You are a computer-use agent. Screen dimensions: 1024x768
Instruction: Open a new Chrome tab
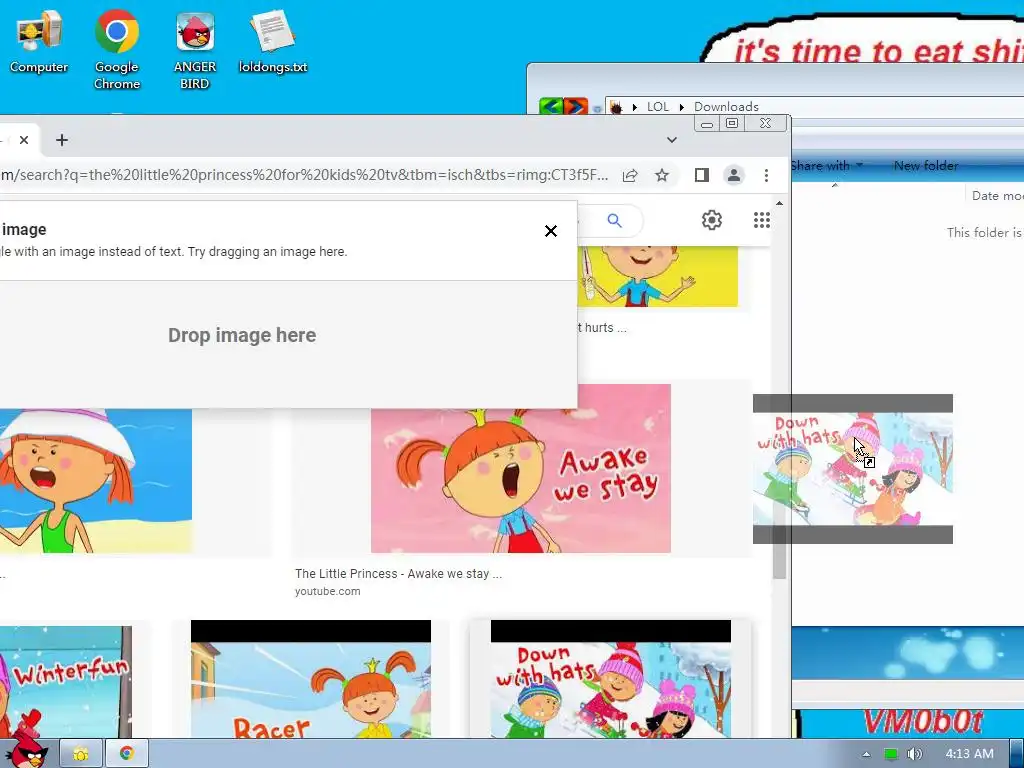[x=62, y=140]
